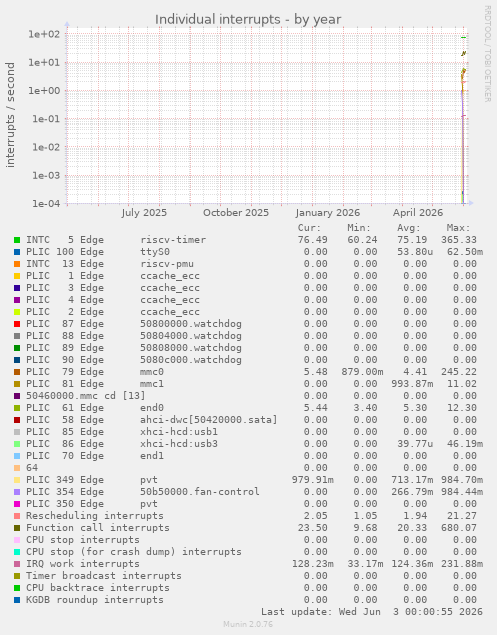Click the graph title Individual interrupts - by year
497x635 pixels.
(248, 19)
